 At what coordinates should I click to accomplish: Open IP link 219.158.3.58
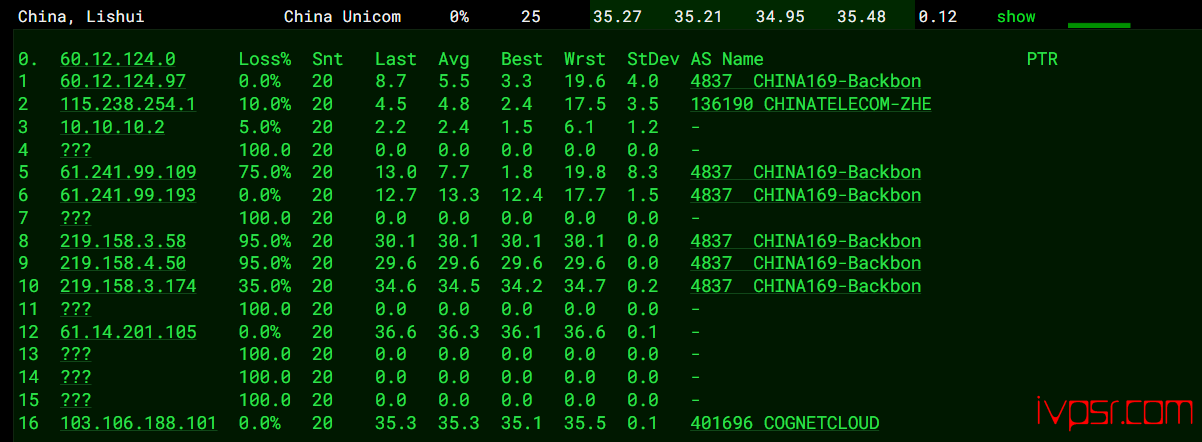[123, 241]
